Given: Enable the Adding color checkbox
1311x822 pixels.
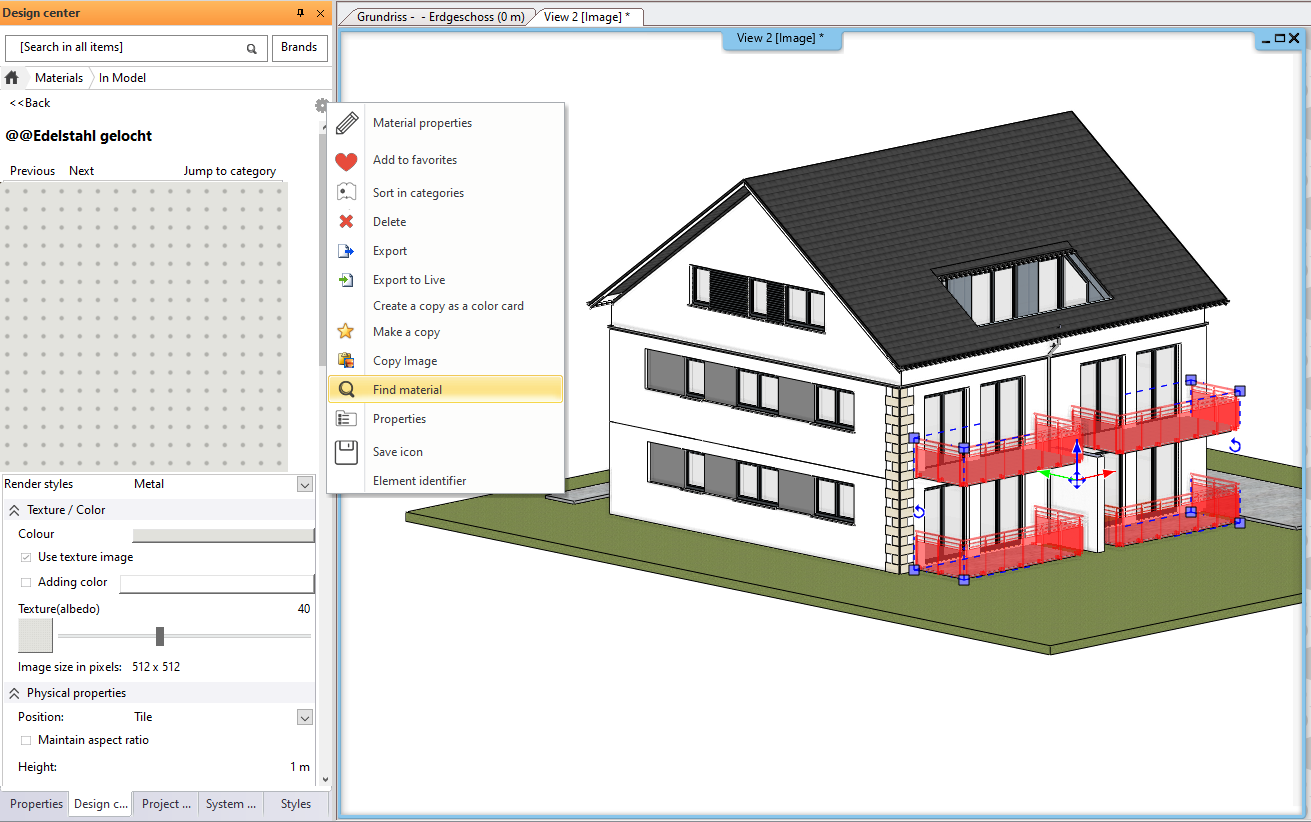Looking at the screenshot, I should pyautogui.click(x=26, y=582).
